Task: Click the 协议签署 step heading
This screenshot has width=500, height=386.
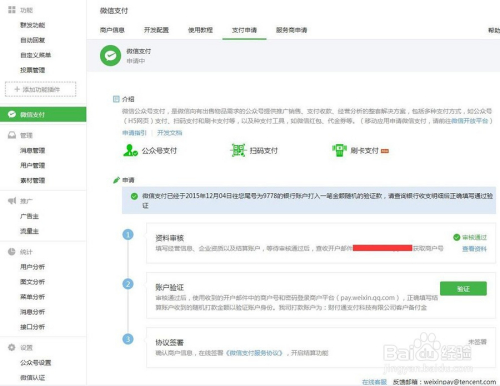Action: pos(170,342)
